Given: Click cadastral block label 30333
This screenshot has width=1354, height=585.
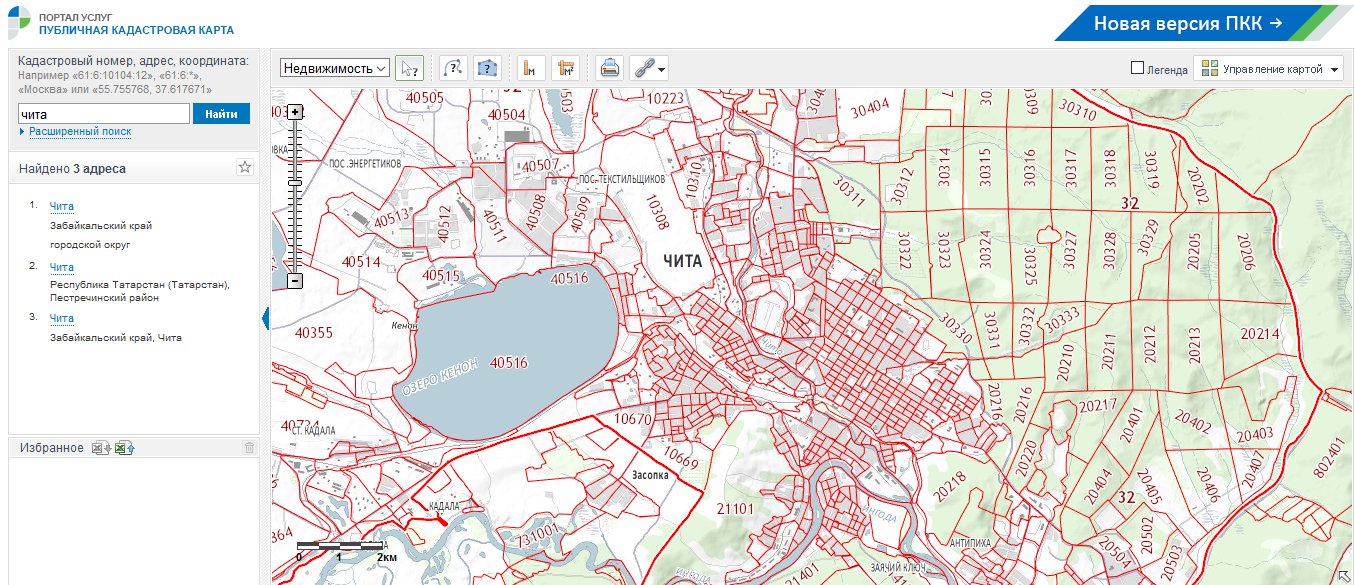Looking at the screenshot, I should 1062,319.
